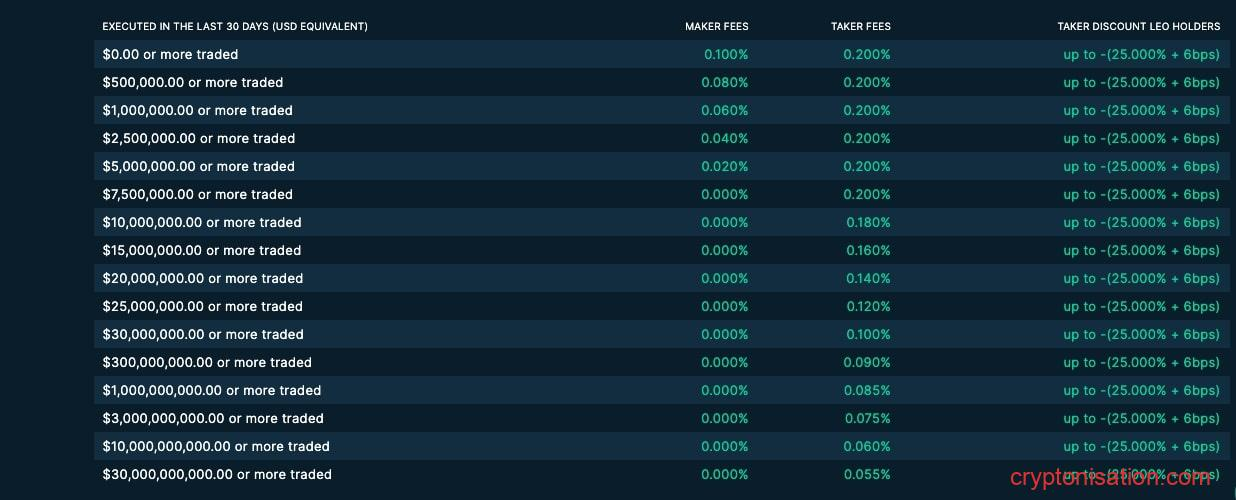
Task: Click the $300,000,000.00 or more traded tier
Action: click(207, 362)
